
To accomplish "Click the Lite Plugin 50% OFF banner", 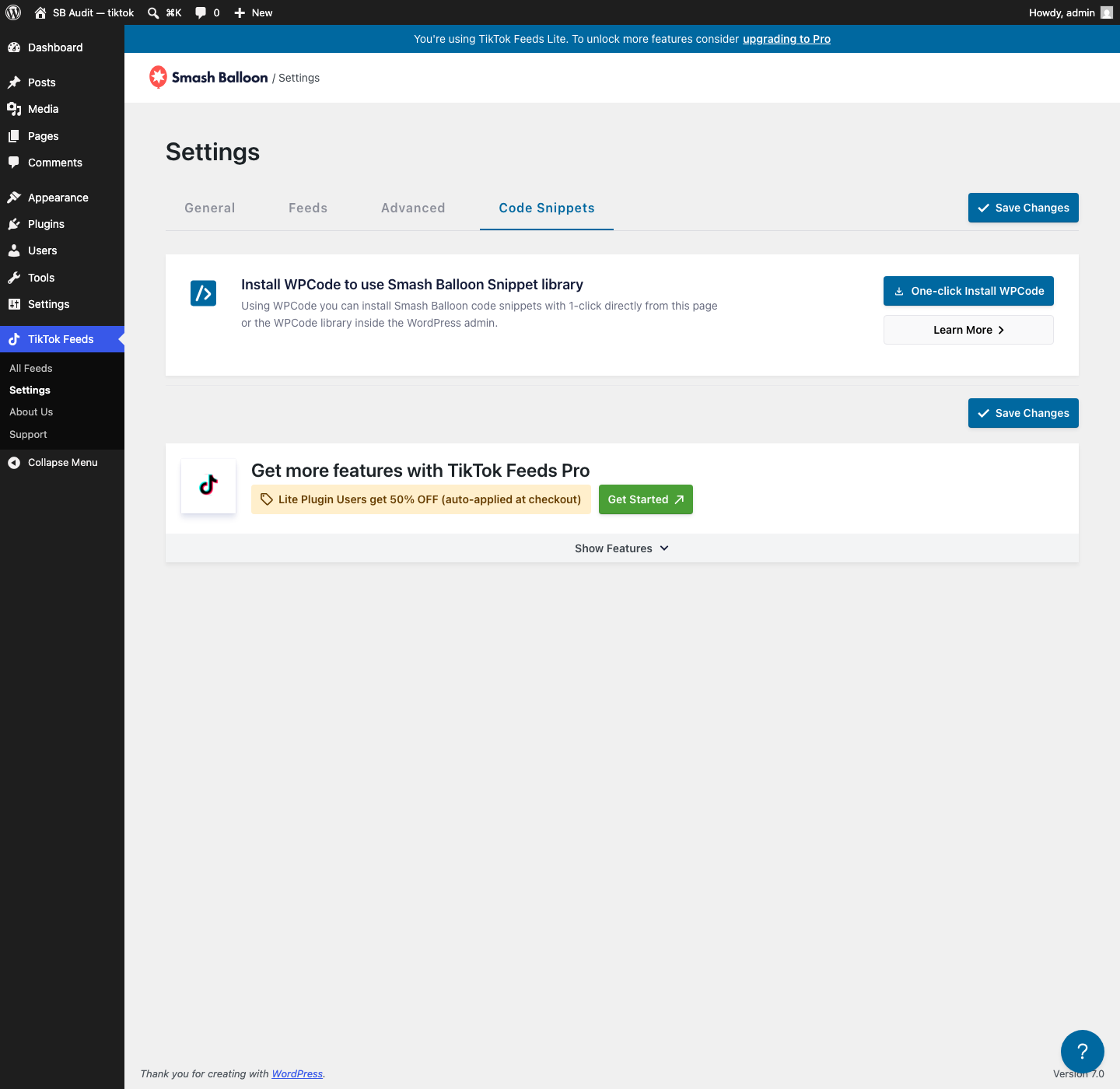I will coord(421,499).
